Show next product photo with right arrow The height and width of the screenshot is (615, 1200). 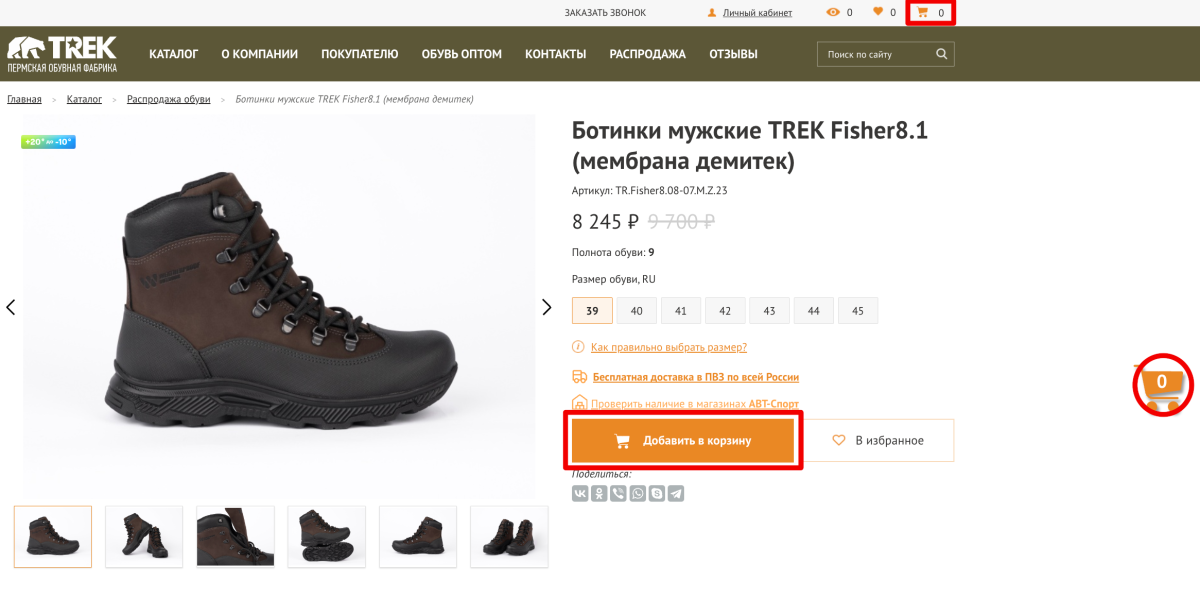click(547, 307)
